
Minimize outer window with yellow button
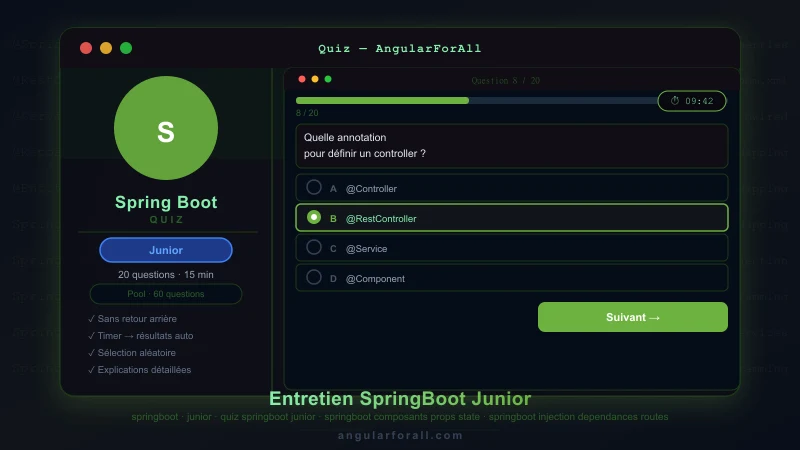[x=106, y=48]
